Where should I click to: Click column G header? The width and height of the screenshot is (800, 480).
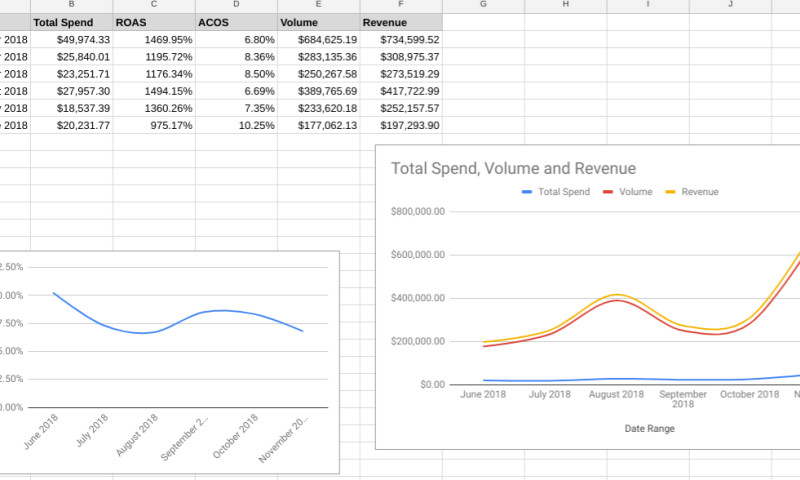click(483, 6)
